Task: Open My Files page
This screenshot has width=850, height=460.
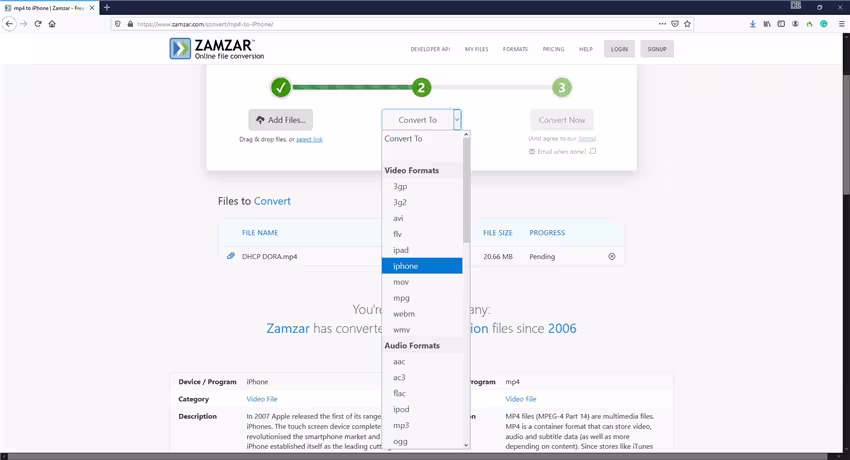Action: pos(476,49)
